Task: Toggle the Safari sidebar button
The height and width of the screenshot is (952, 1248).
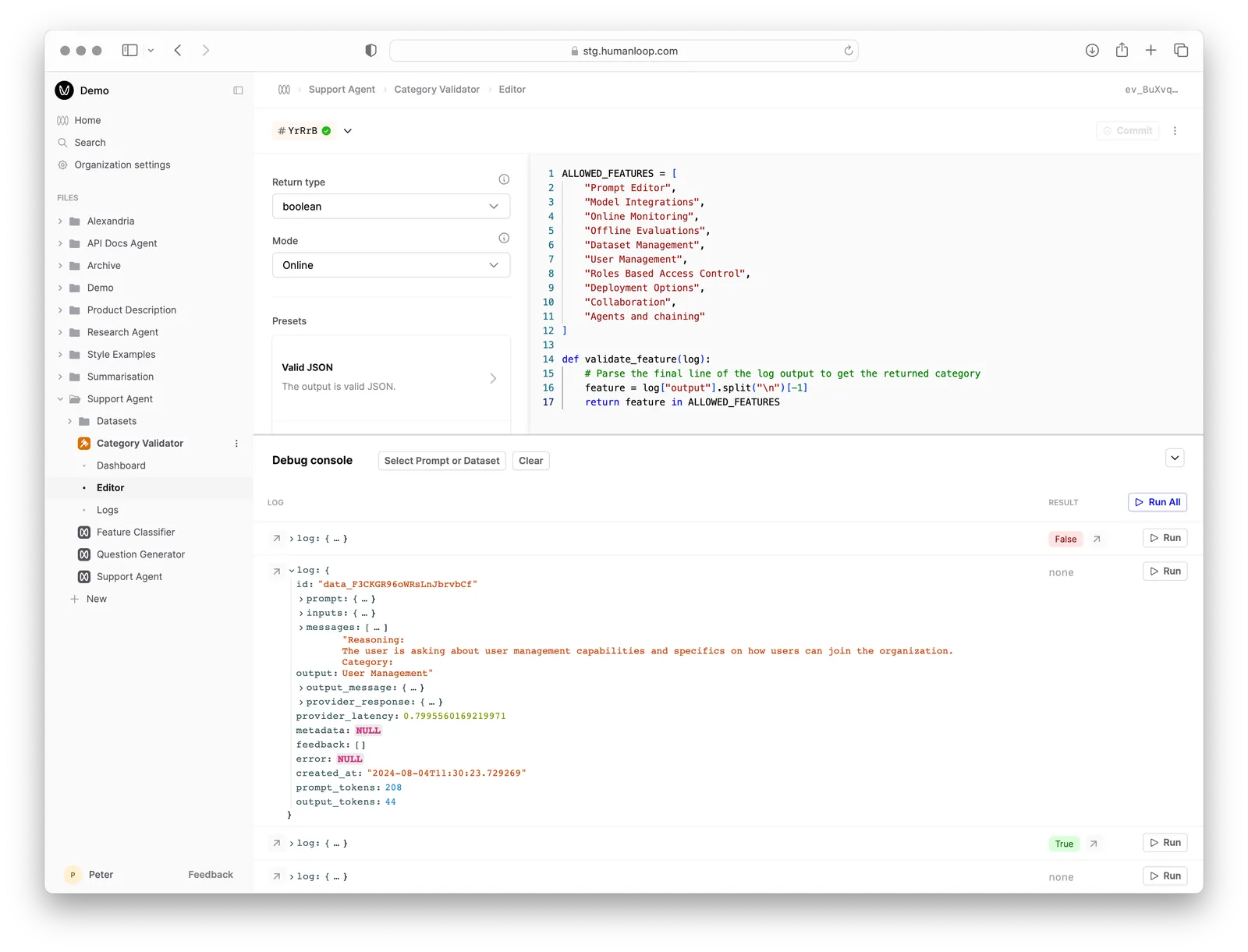Action: tap(129, 51)
